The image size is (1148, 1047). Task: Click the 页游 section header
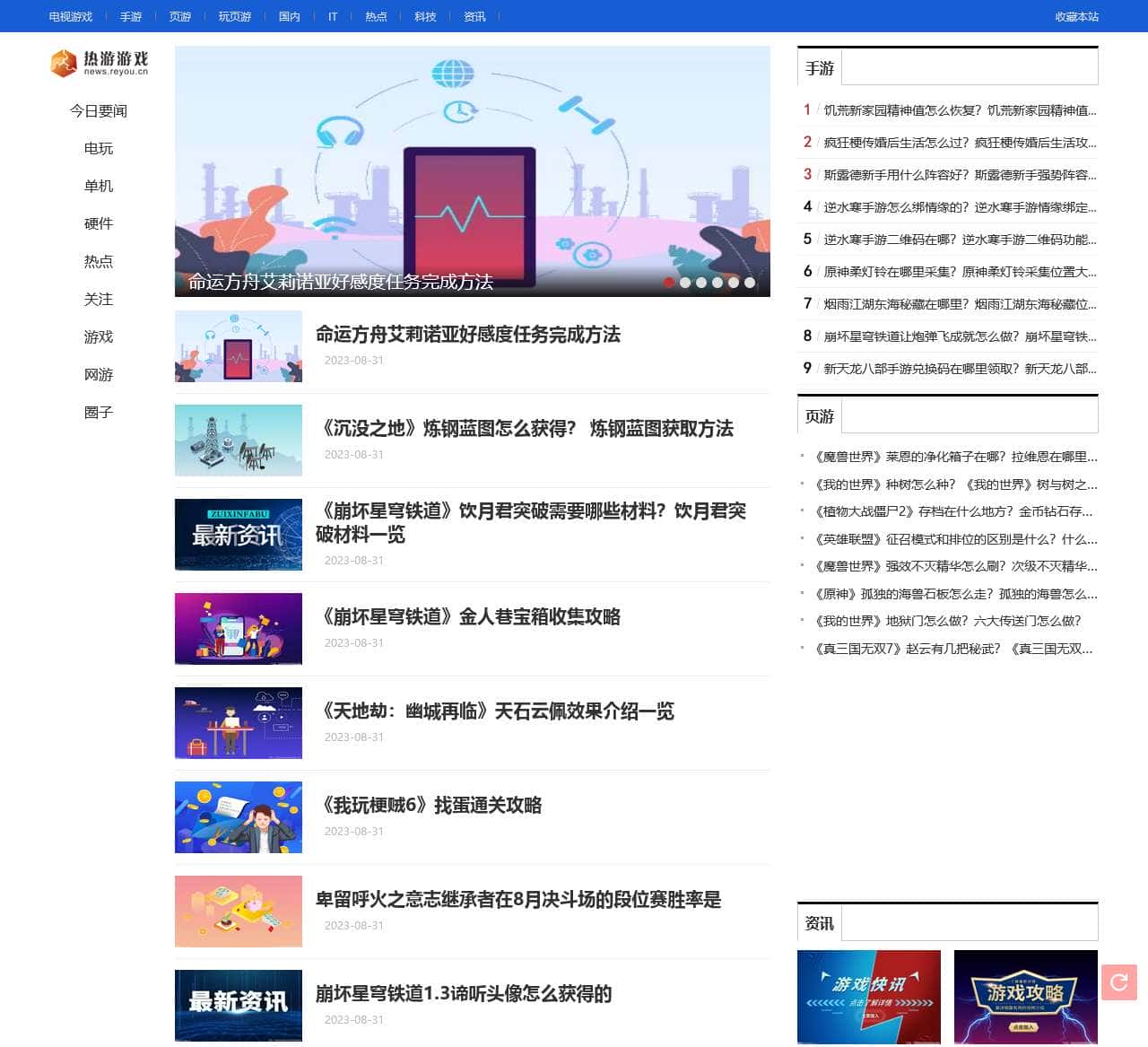820,416
